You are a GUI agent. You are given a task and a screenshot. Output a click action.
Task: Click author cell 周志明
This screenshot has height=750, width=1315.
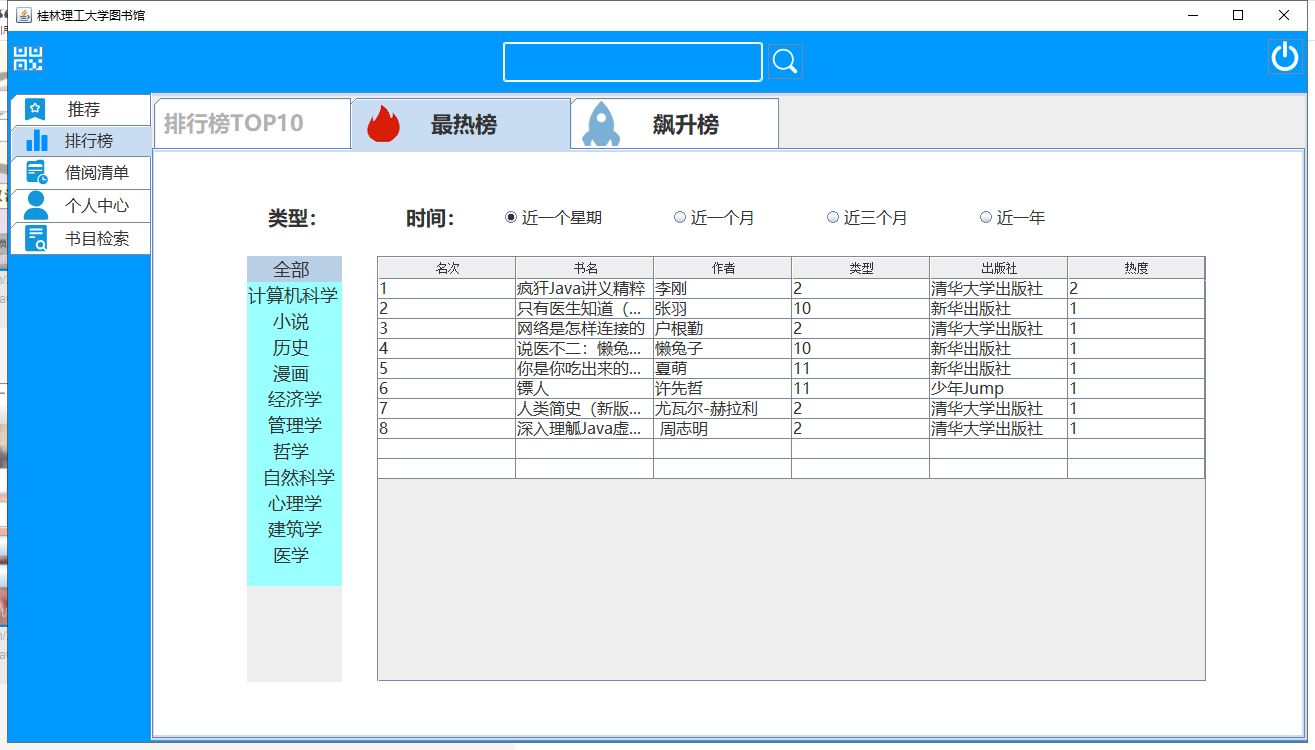(723, 429)
